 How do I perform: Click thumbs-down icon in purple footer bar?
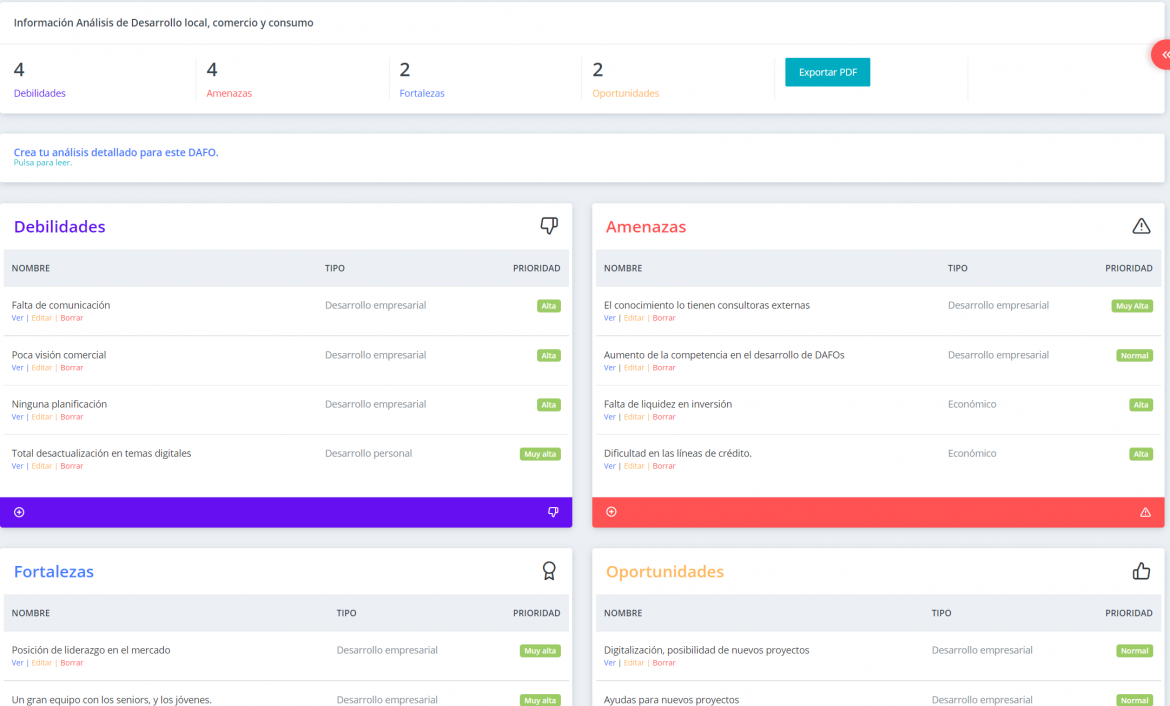click(553, 512)
